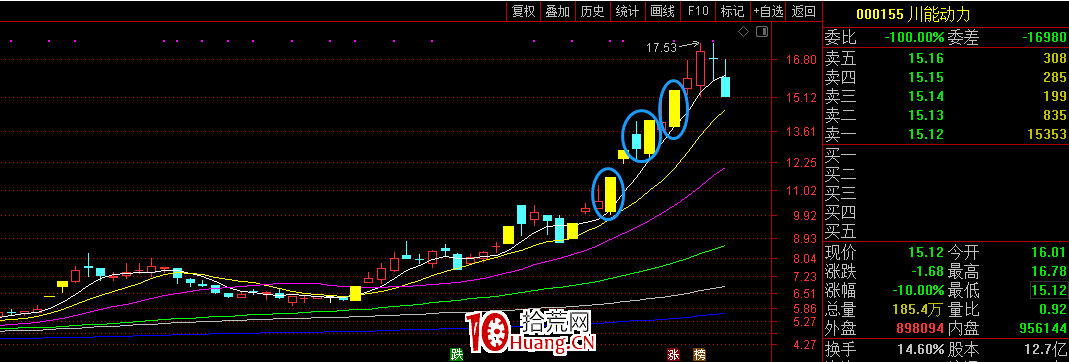This screenshot has height=362, width=1069.
Task: Click the 总量 value 185.4万
Action: point(918,310)
